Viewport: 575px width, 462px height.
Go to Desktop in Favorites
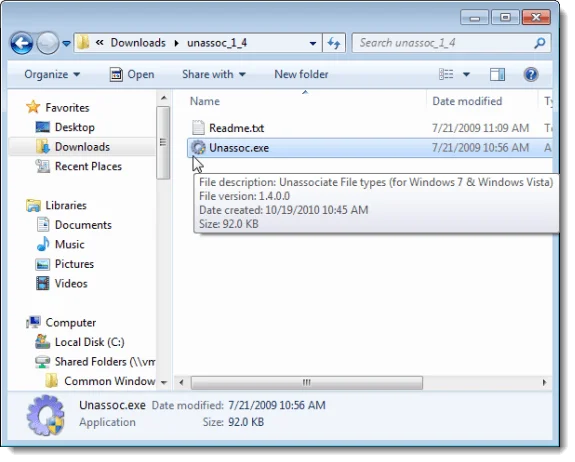74,127
